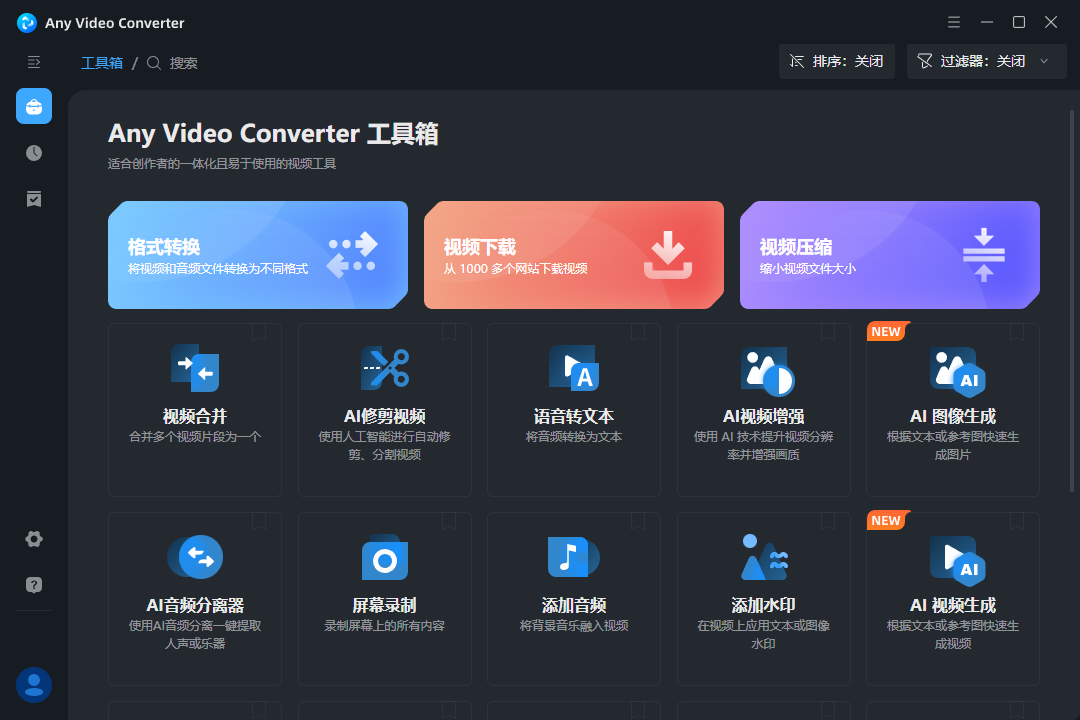This screenshot has width=1080, height=720.
Task: Open the hamburger menu in title bar
Action: click(954, 22)
